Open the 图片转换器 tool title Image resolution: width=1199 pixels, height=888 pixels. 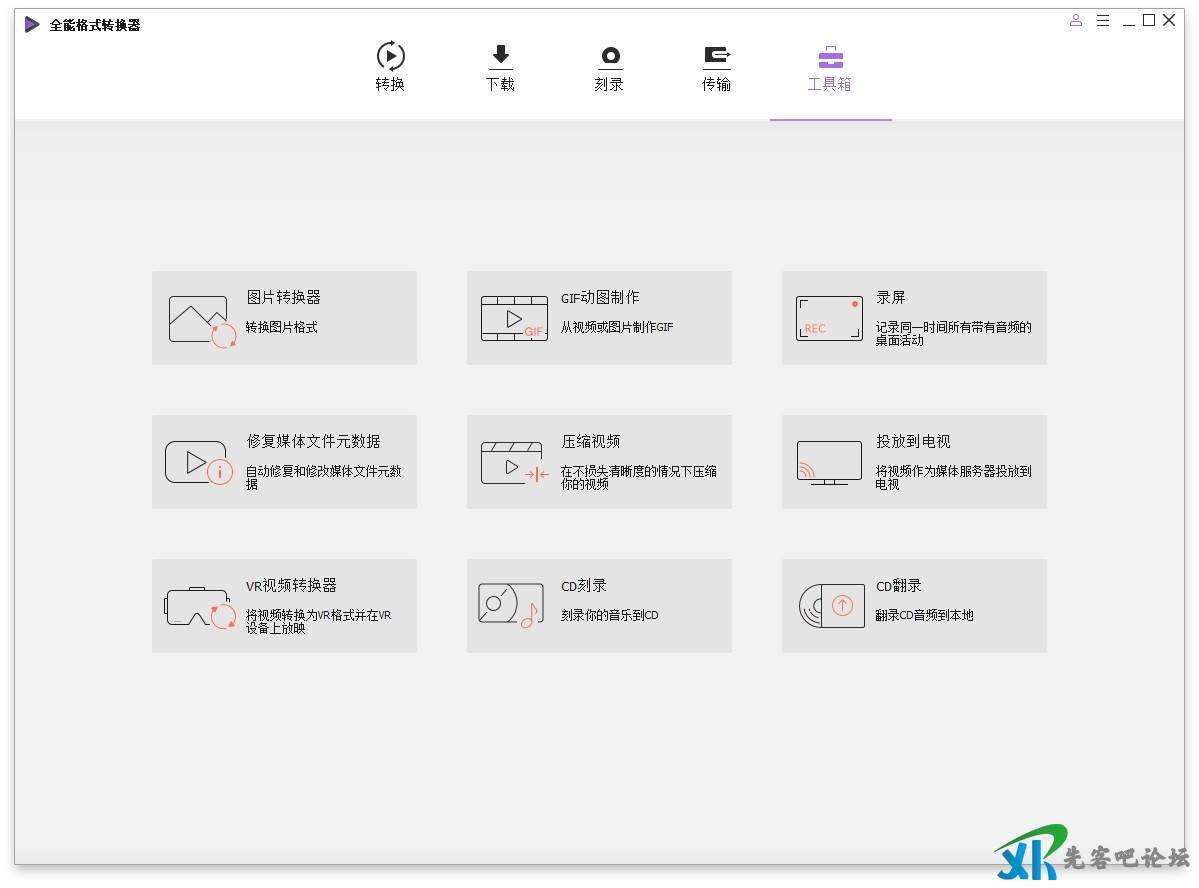[x=284, y=298]
